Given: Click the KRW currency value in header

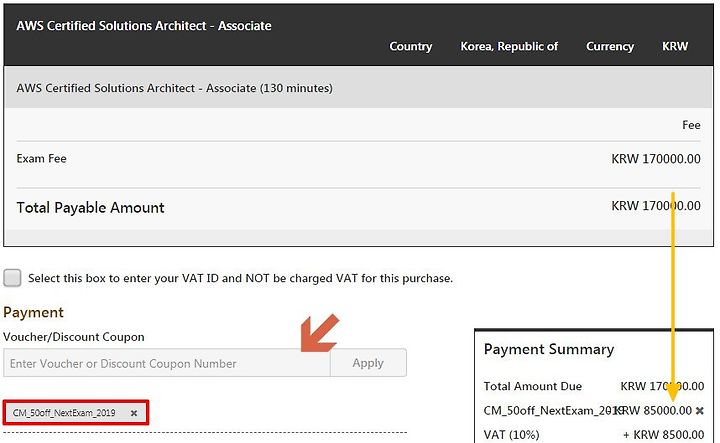Looking at the screenshot, I should point(675,46).
